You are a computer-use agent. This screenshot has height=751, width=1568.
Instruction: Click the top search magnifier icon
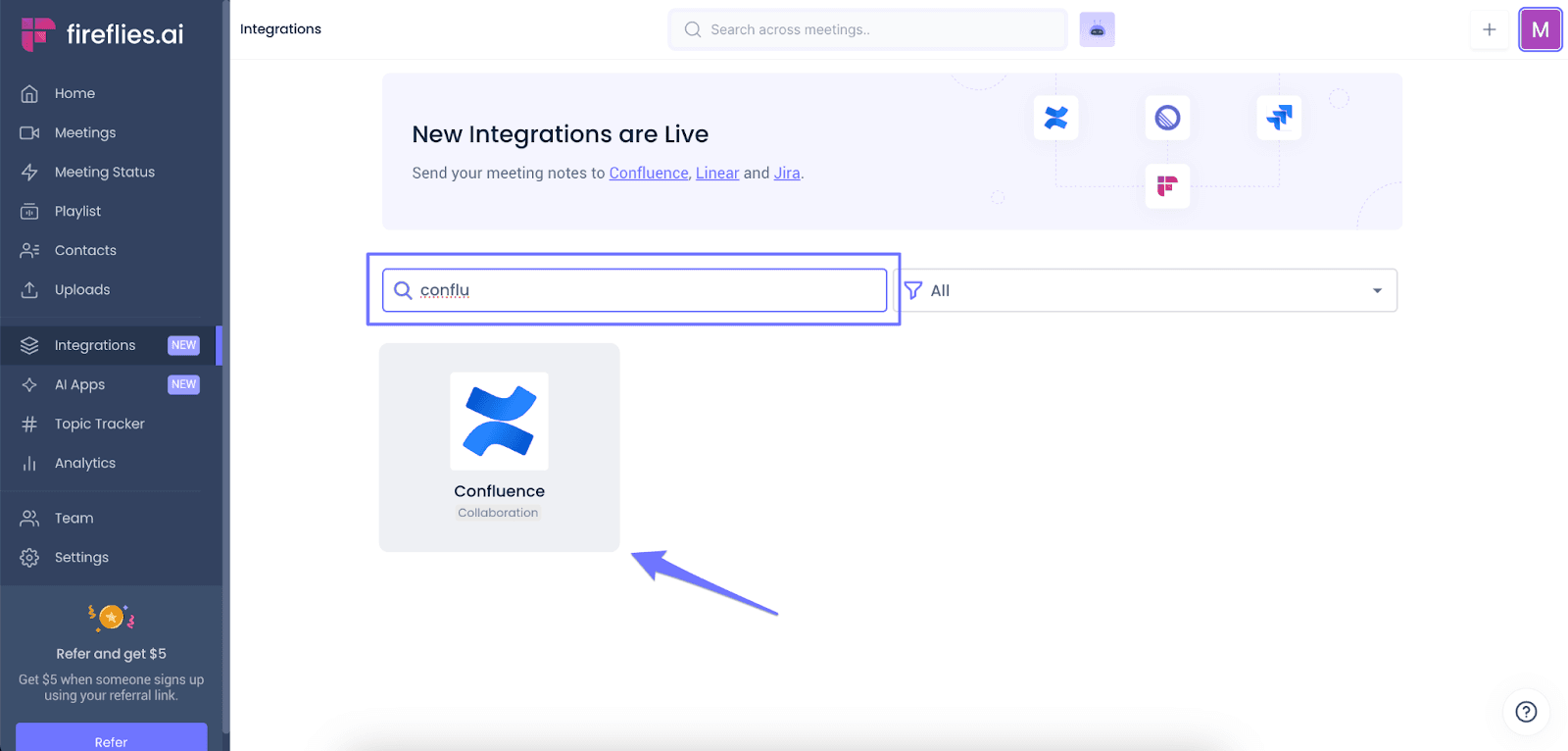pos(693,29)
